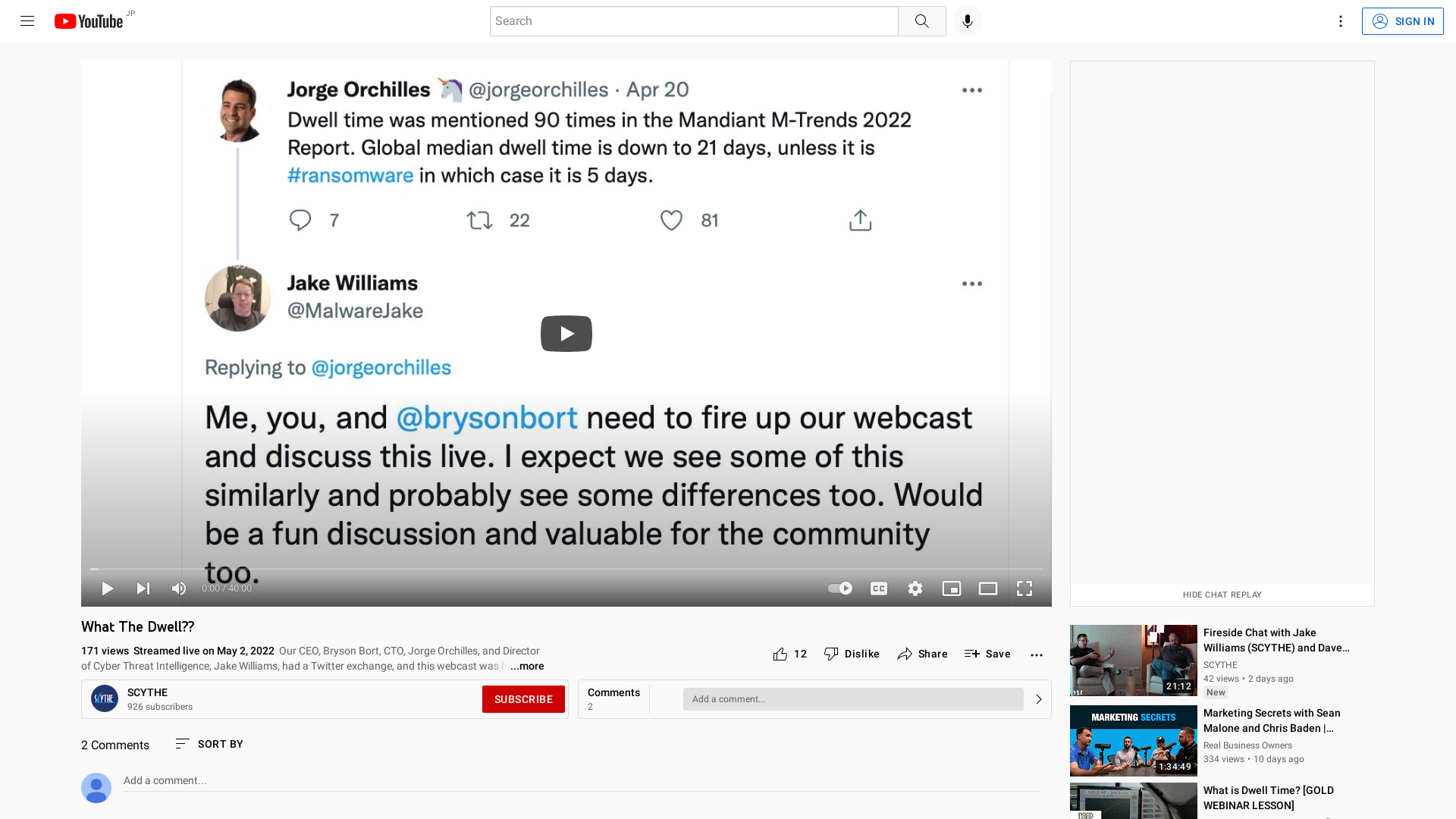1456x819 pixels.
Task: Open the settings three-dot menu in header
Action: point(1340,21)
